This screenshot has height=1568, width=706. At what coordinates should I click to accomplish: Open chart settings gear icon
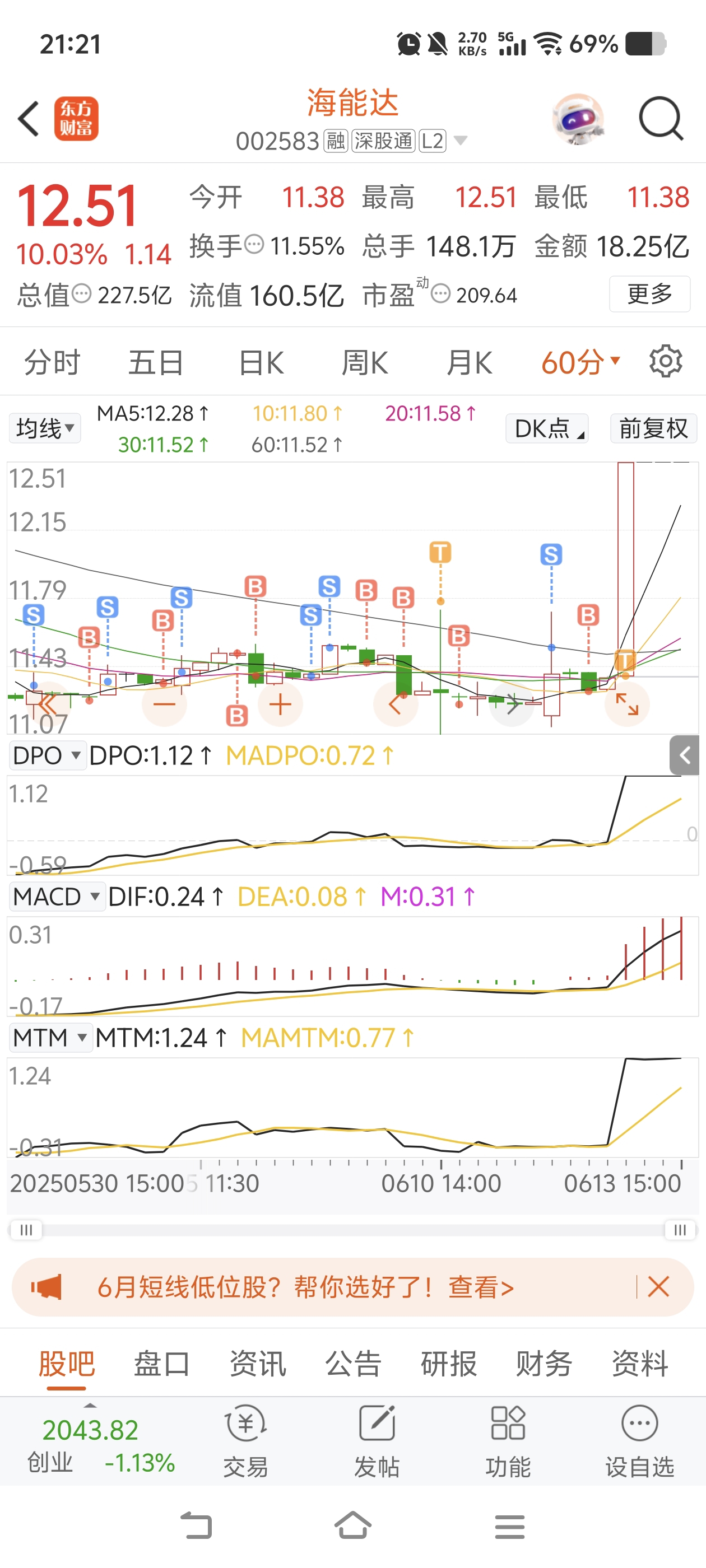click(665, 362)
